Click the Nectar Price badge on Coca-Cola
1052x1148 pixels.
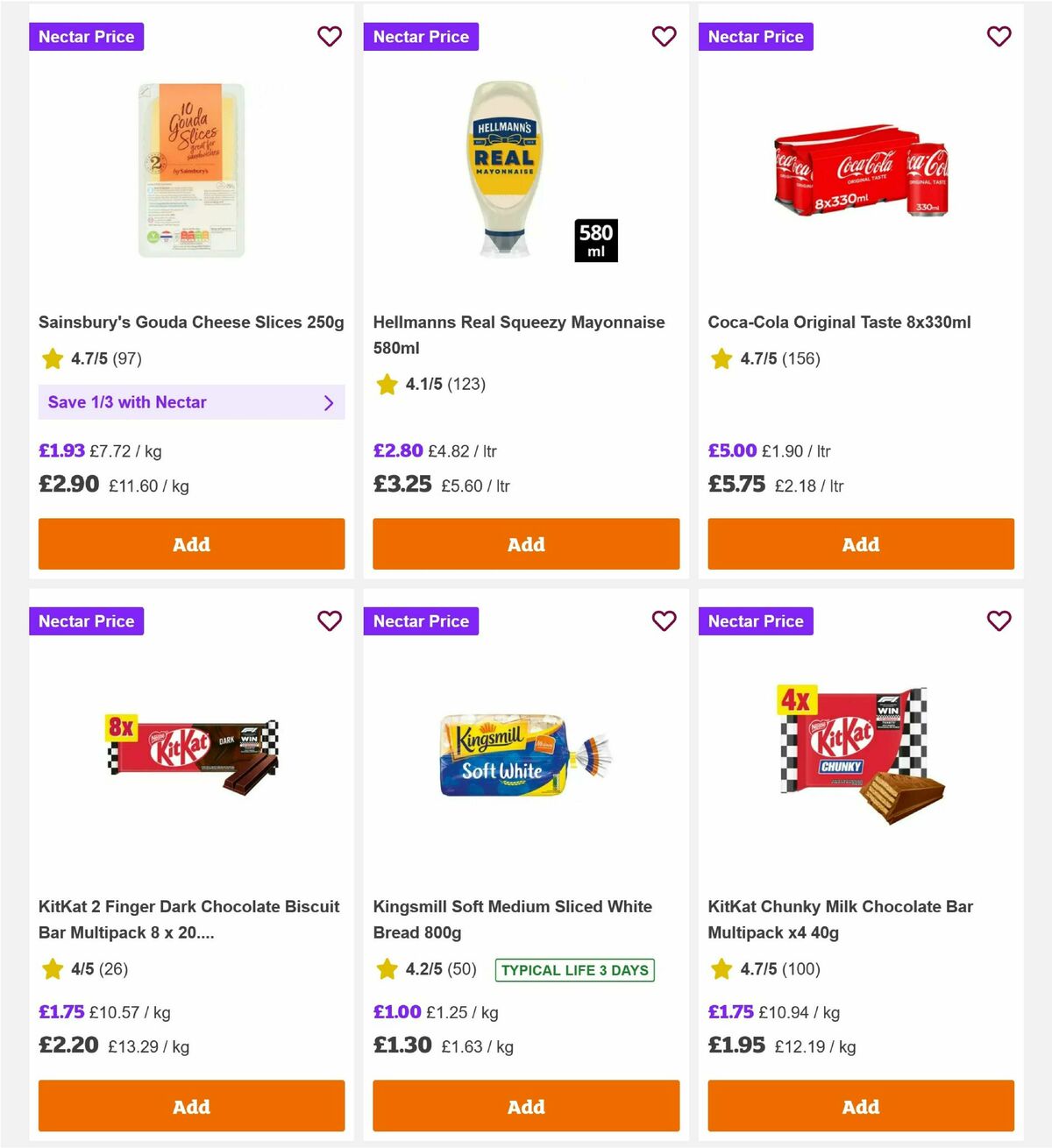(x=756, y=37)
